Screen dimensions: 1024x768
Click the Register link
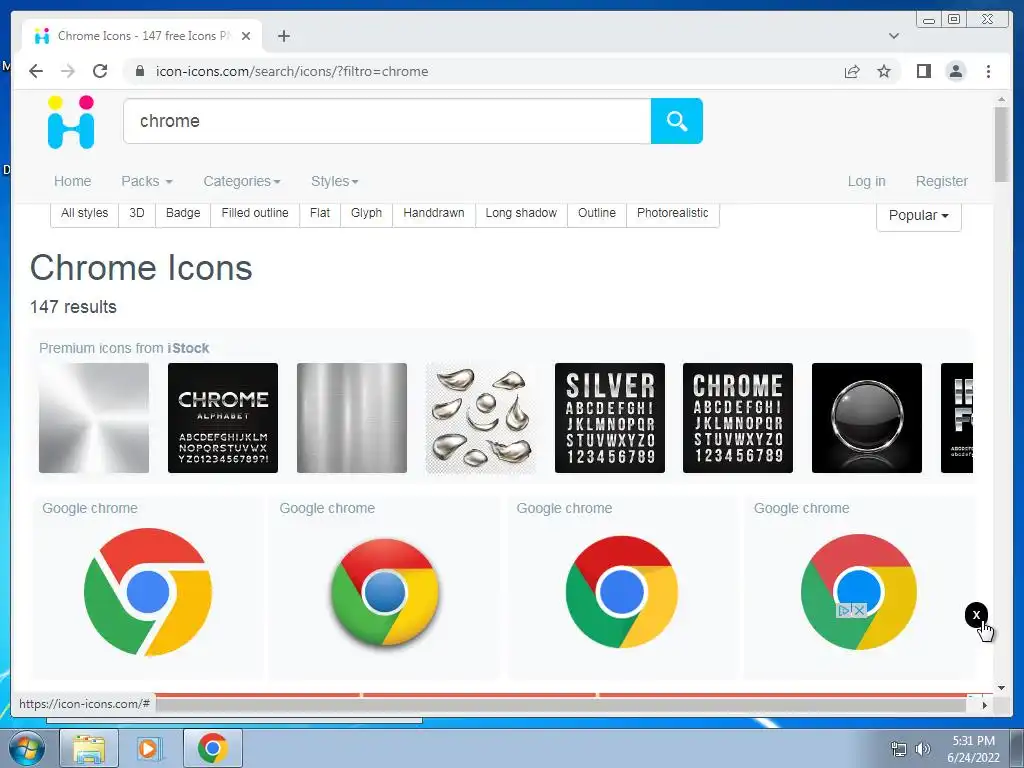[942, 181]
